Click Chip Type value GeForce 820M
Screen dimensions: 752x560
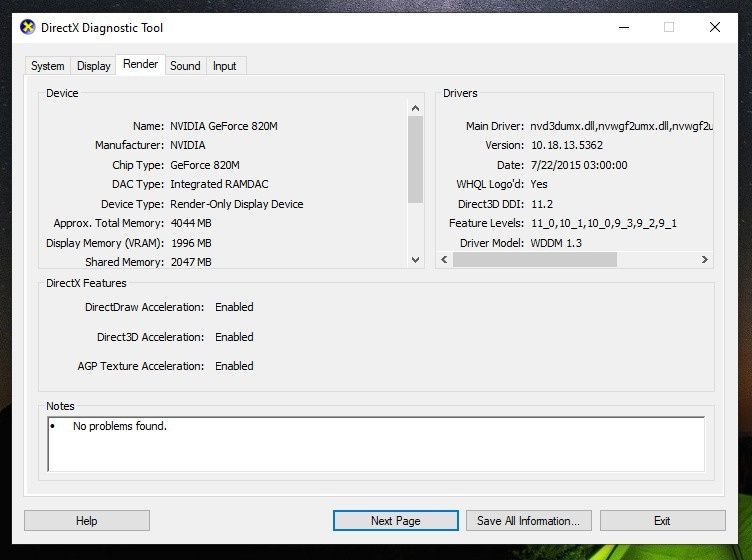pos(205,165)
